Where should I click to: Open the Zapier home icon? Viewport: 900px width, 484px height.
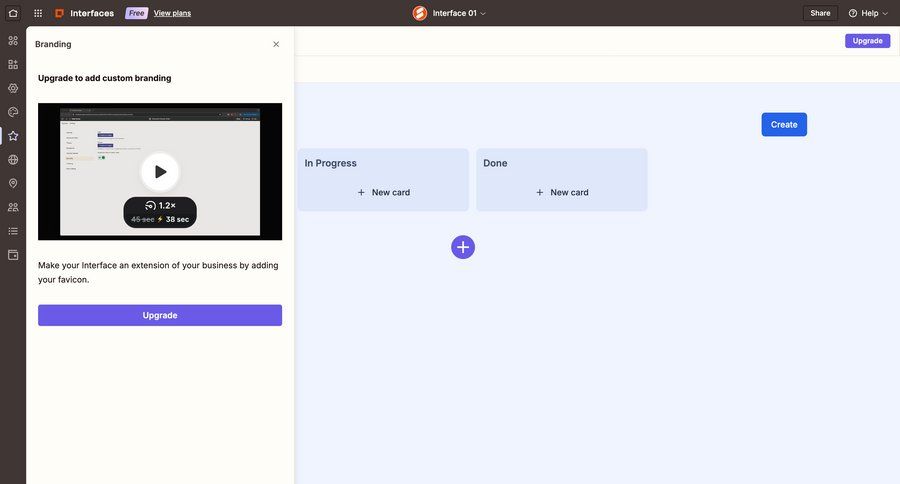click(x=13, y=13)
